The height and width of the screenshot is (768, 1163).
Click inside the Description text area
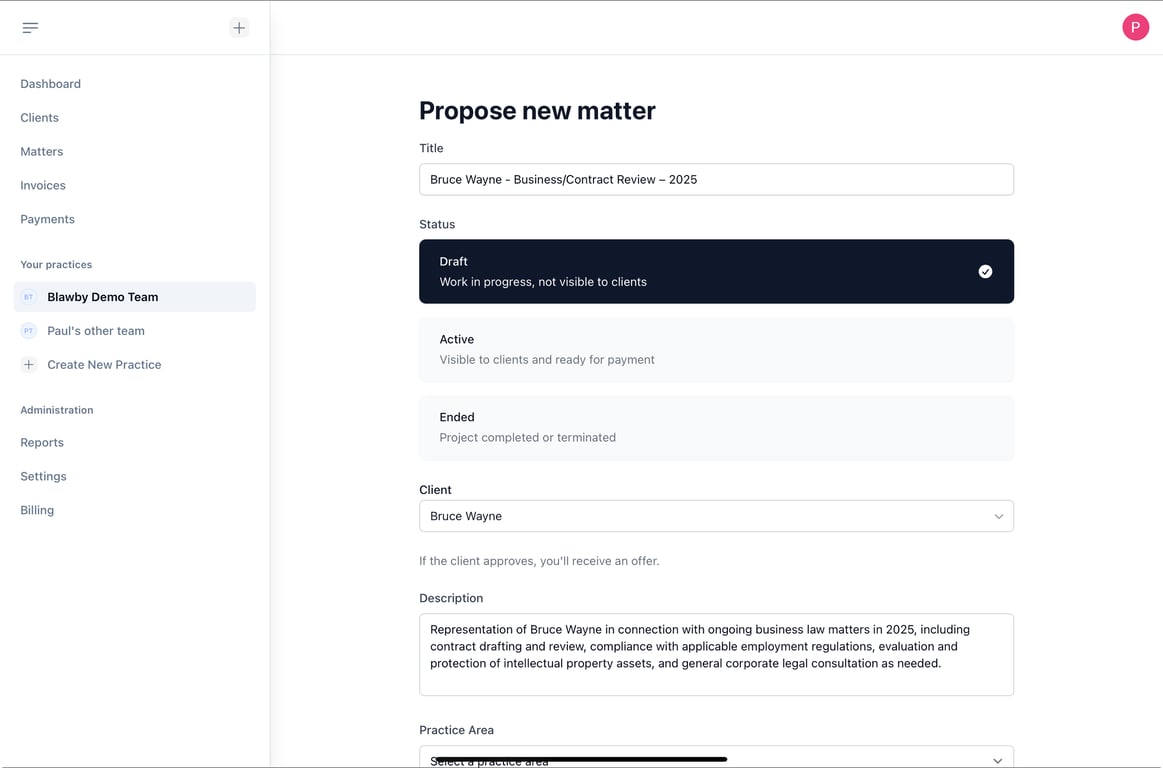coord(716,654)
